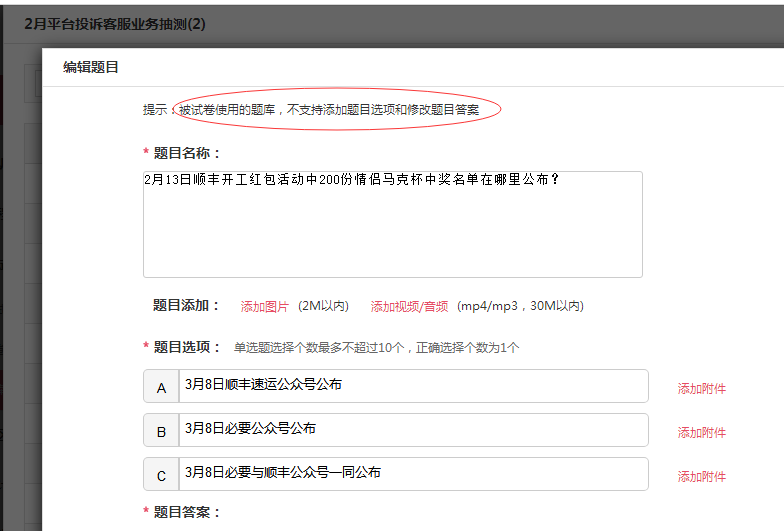The height and width of the screenshot is (531, 784).
Task: Click the option letter 'B' label
Action: [161, 432]
